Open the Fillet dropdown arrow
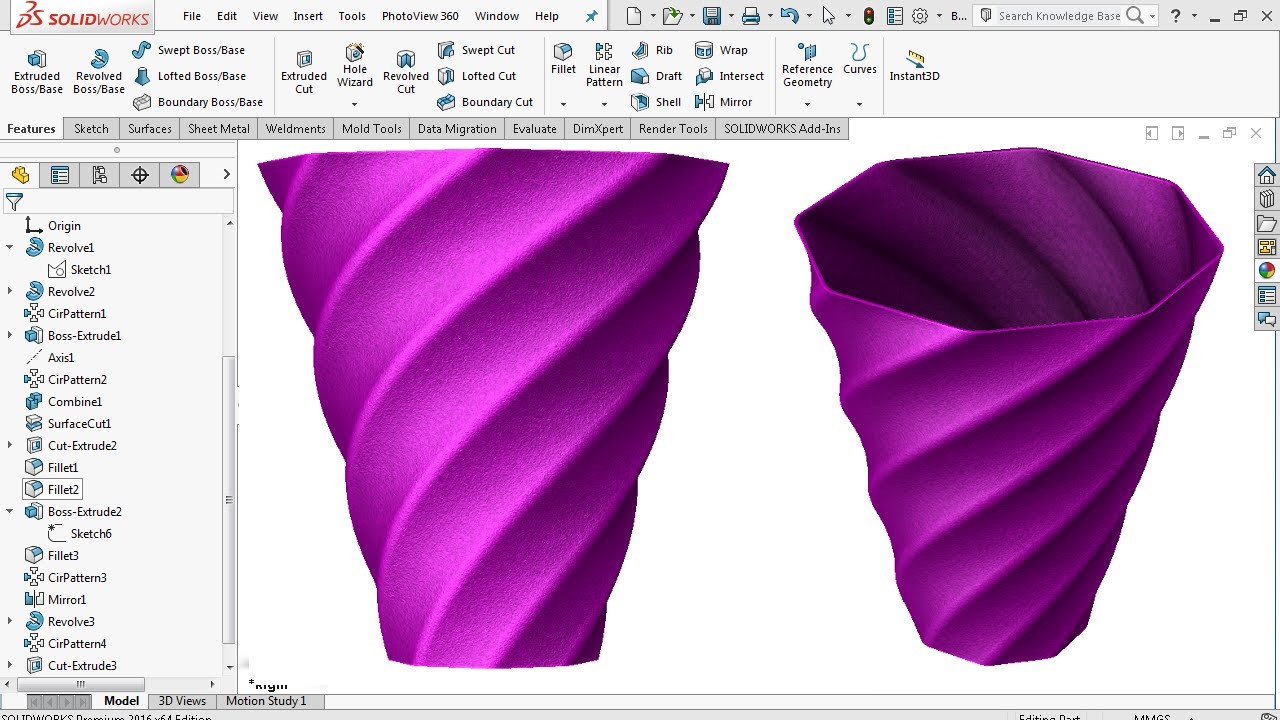The image size is (1280, 720). coord(563,104)
